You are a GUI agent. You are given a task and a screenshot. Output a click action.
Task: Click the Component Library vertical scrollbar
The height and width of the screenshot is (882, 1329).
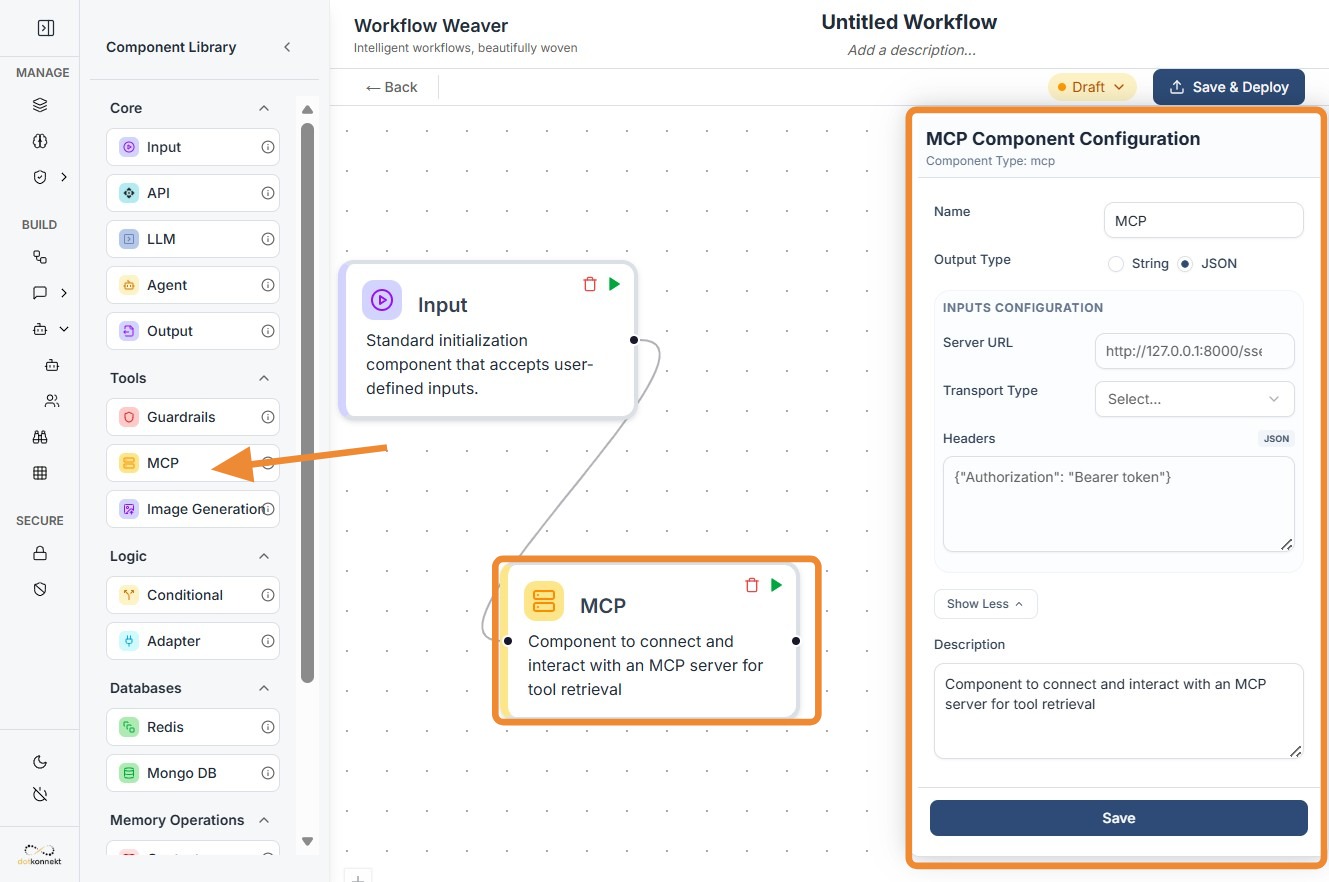[x=307, y=400]
